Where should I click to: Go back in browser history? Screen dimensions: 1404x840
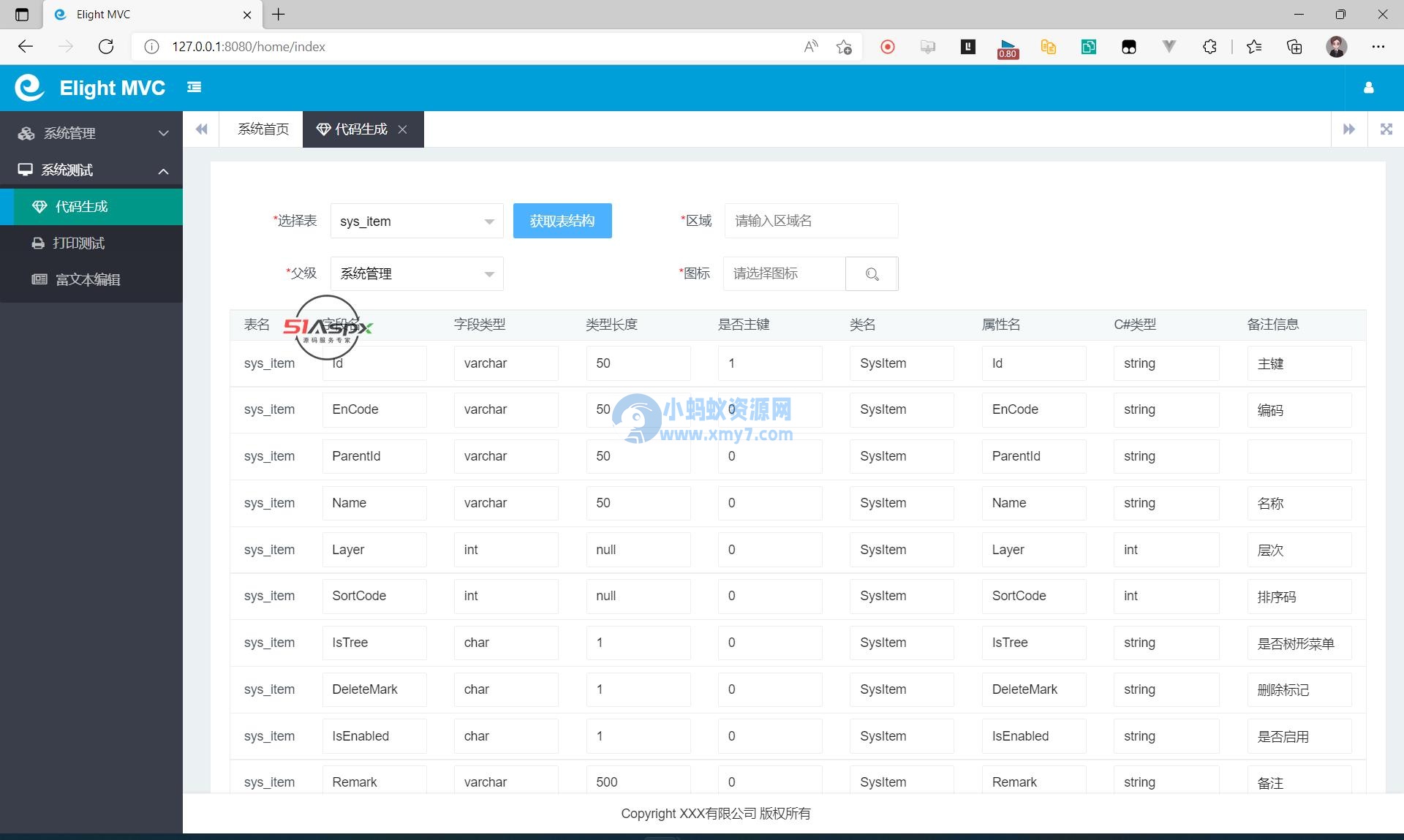(26, 47)
